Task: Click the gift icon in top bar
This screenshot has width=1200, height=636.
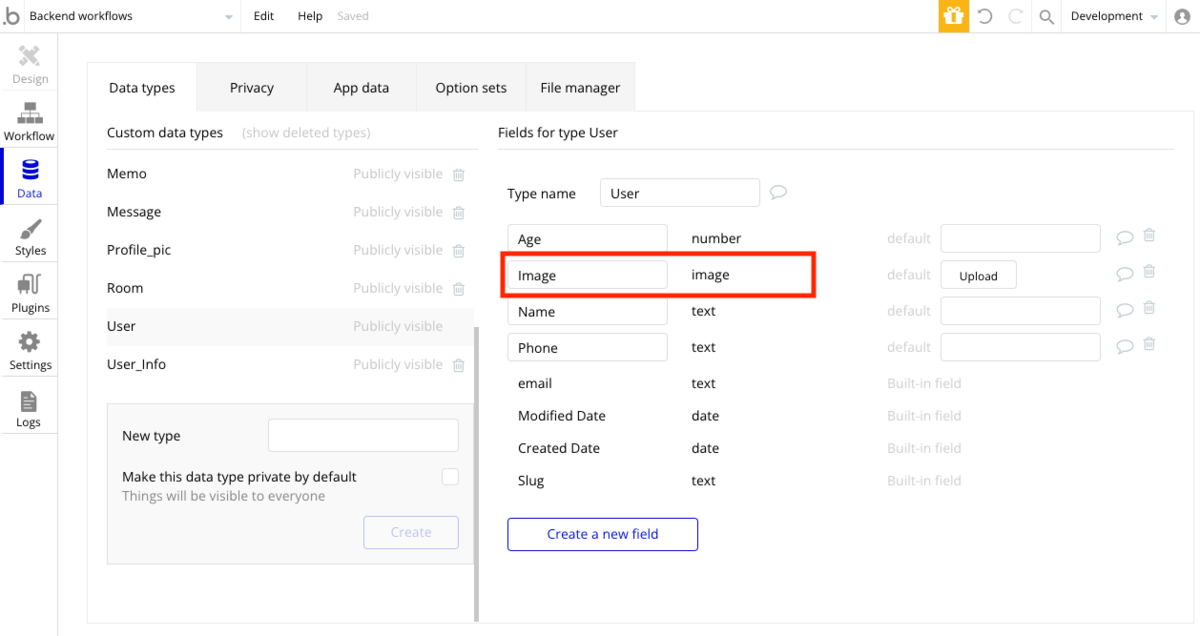Action: click(x=953, y=16)
